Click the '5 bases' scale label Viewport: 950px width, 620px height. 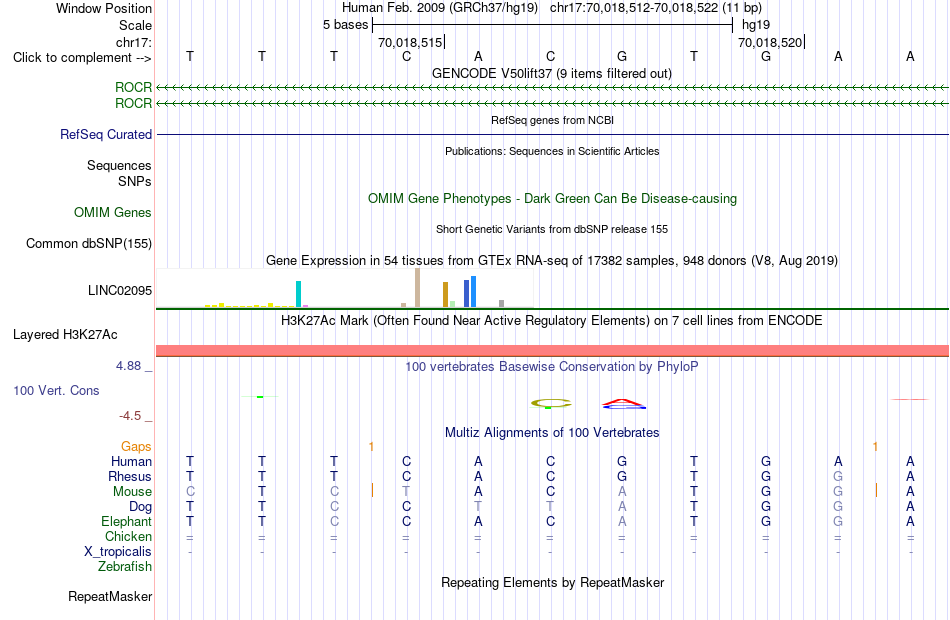tap(345, 25)
